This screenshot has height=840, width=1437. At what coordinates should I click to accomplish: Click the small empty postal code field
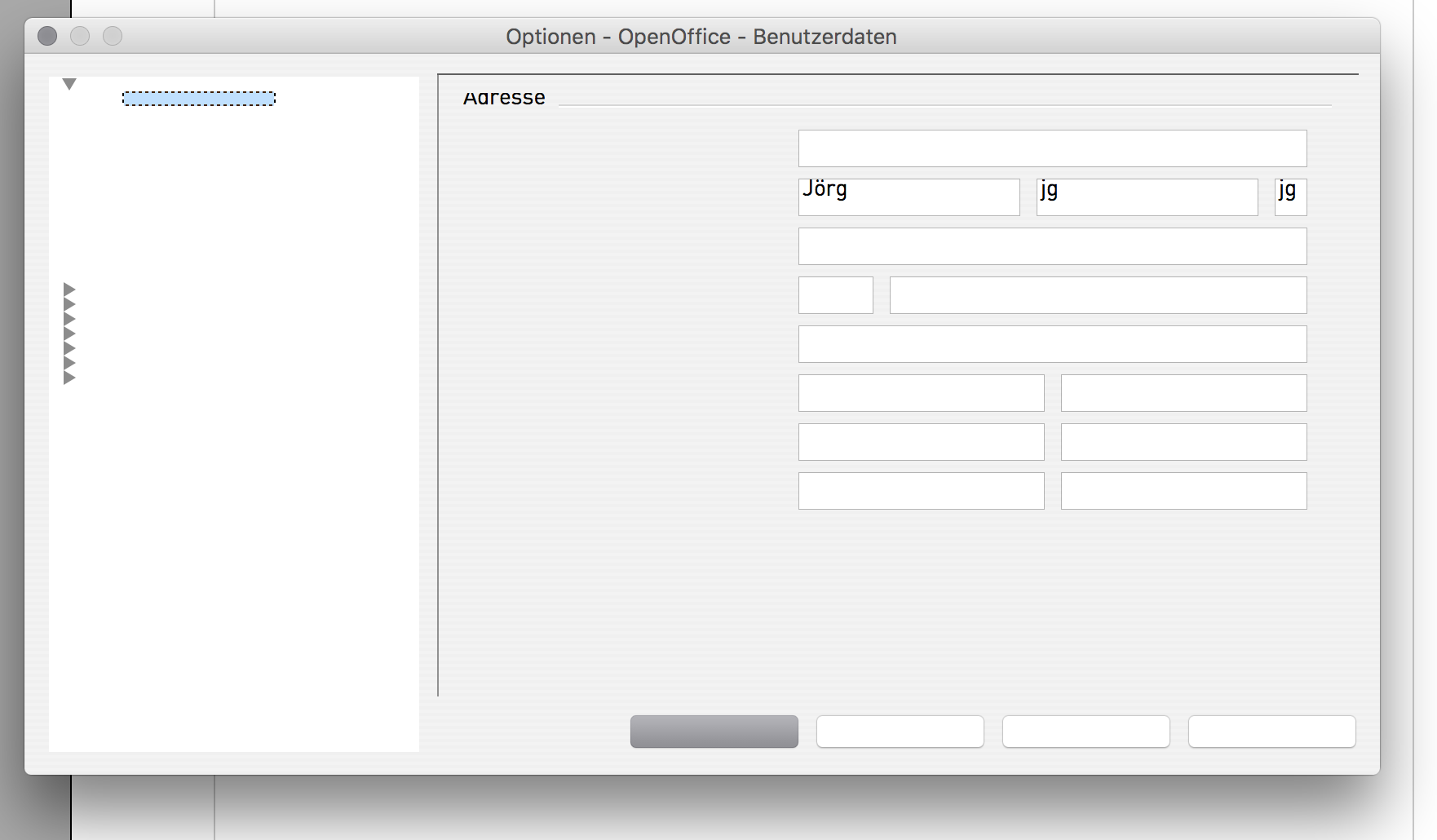[835, 295]
